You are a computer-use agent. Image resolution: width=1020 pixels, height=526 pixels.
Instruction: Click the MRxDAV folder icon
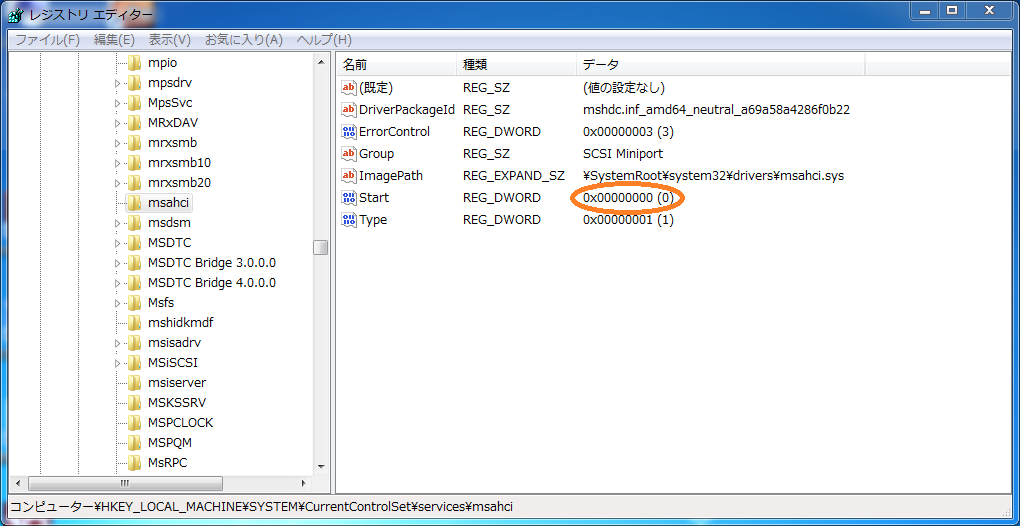(134, 123)
